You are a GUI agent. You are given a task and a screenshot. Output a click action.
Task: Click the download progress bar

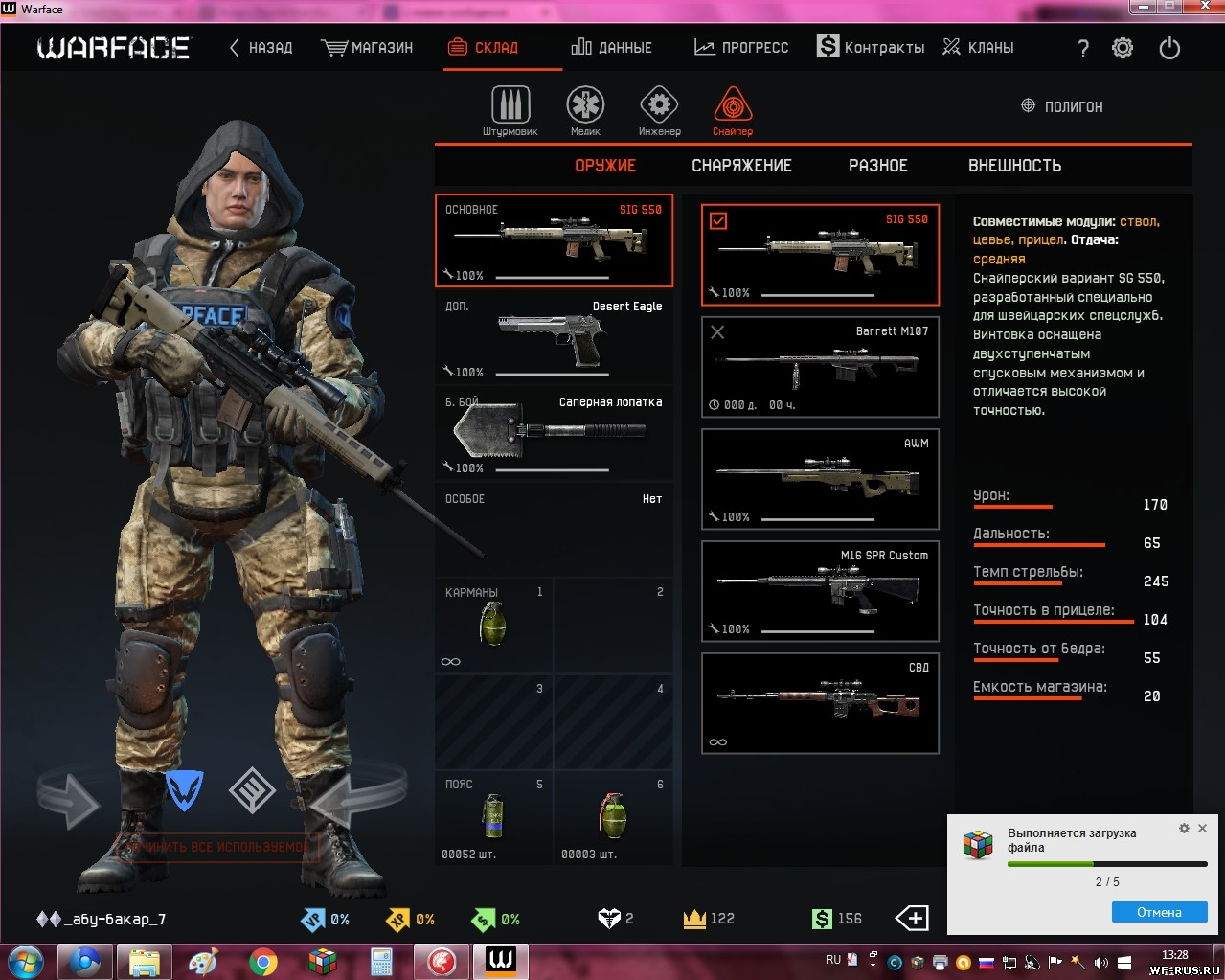1107,864
